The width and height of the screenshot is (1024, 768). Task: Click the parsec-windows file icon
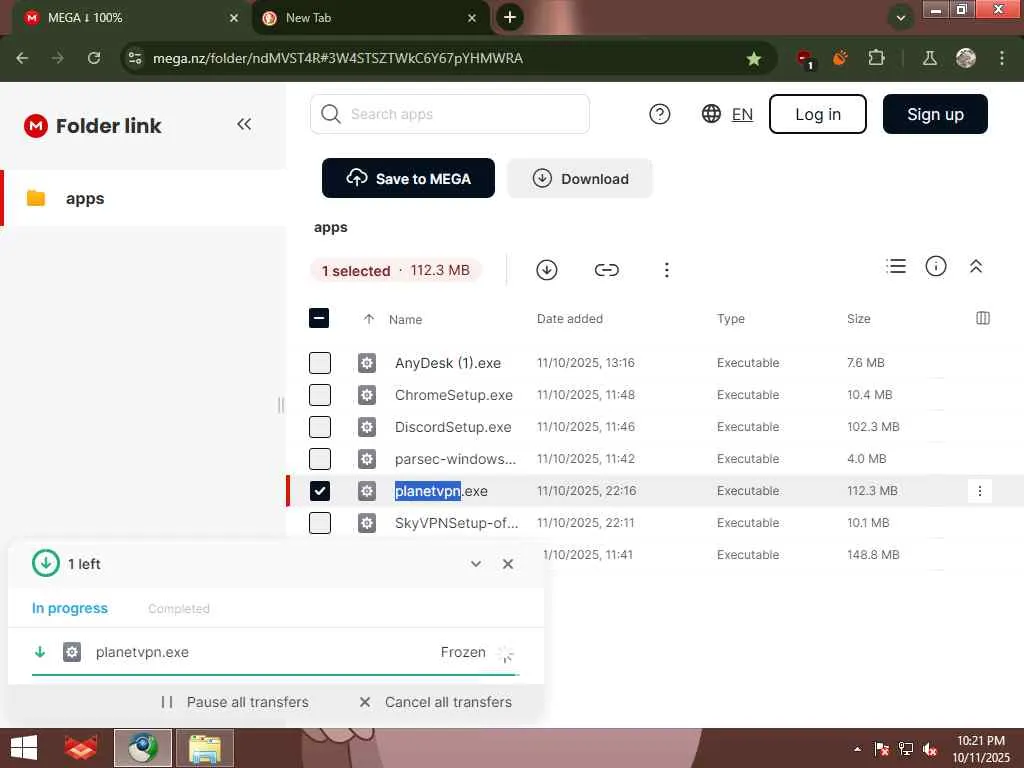(x=367, y=458)
